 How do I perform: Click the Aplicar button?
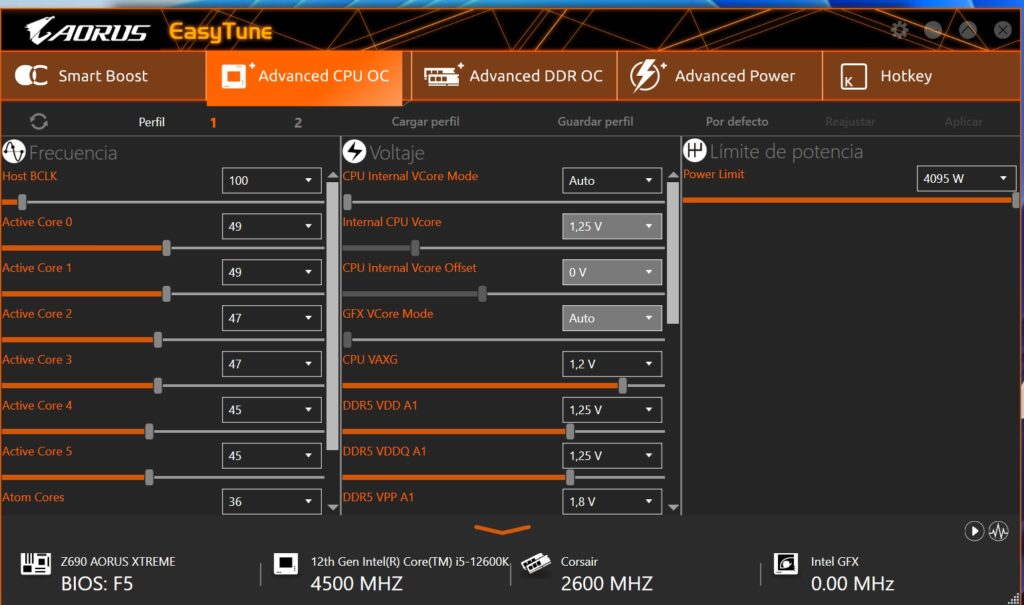pos(963,122)
